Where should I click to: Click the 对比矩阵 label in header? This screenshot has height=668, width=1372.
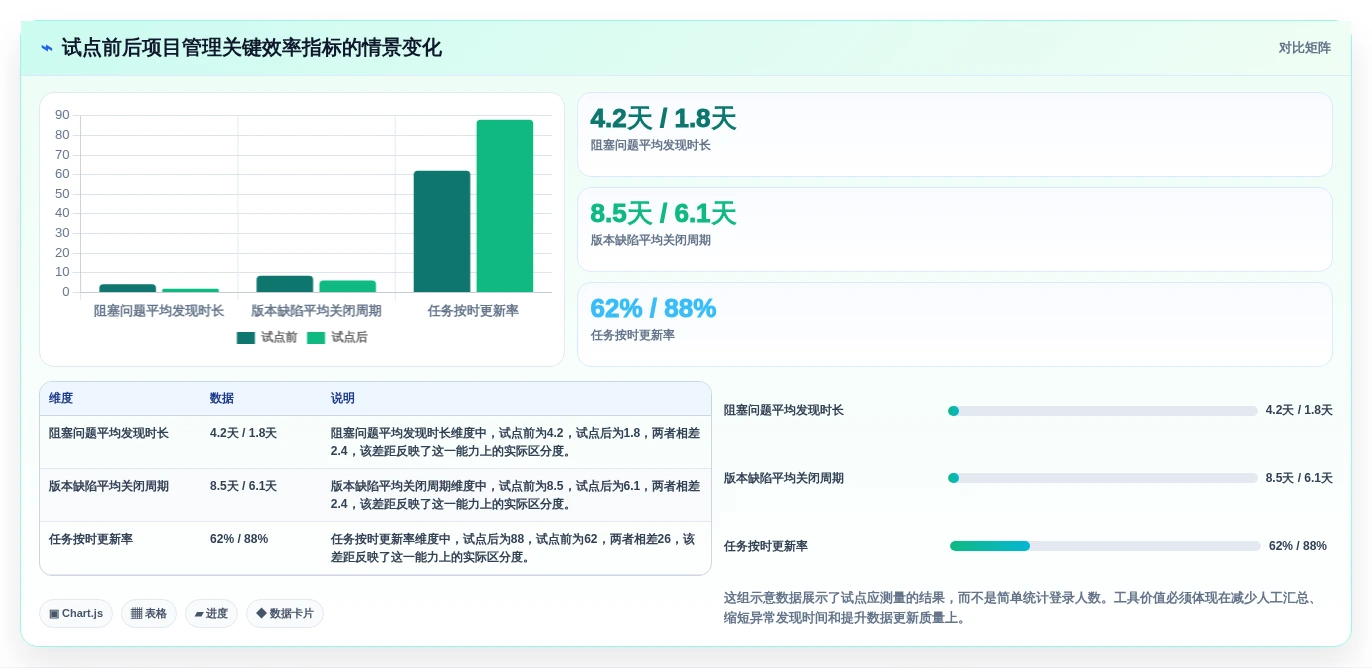[x=1304, y=48]
